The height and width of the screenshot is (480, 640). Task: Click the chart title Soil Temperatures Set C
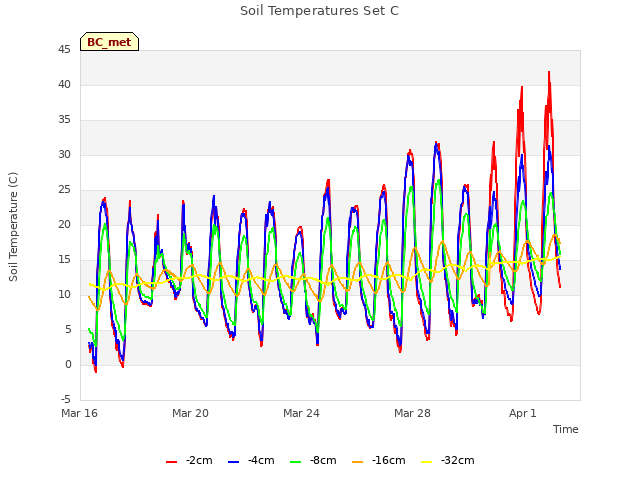pyautogui.click(x=320, y=11)
